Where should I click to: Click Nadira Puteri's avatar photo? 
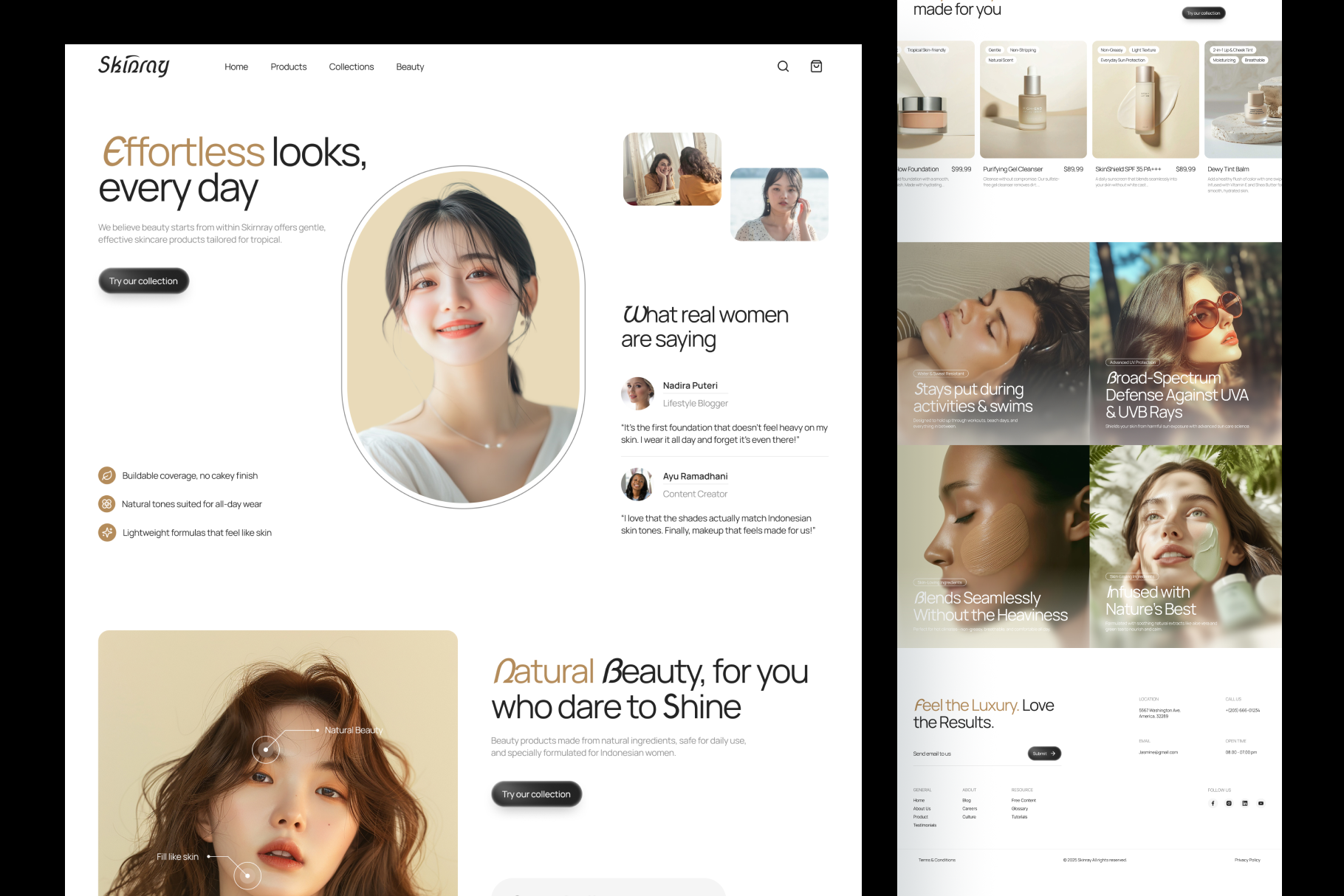coord(637,393)
